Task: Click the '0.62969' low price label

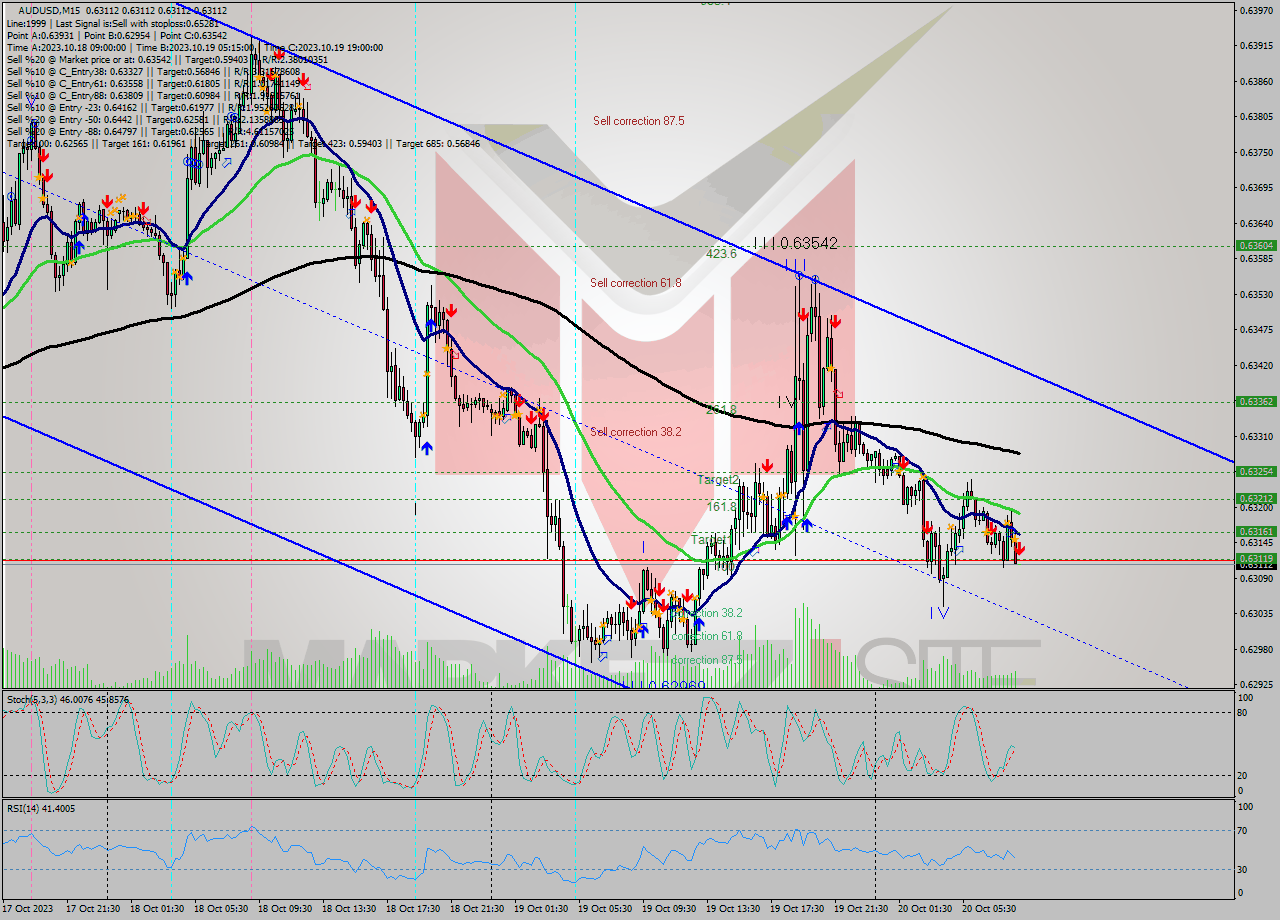Action: (675, 685)
